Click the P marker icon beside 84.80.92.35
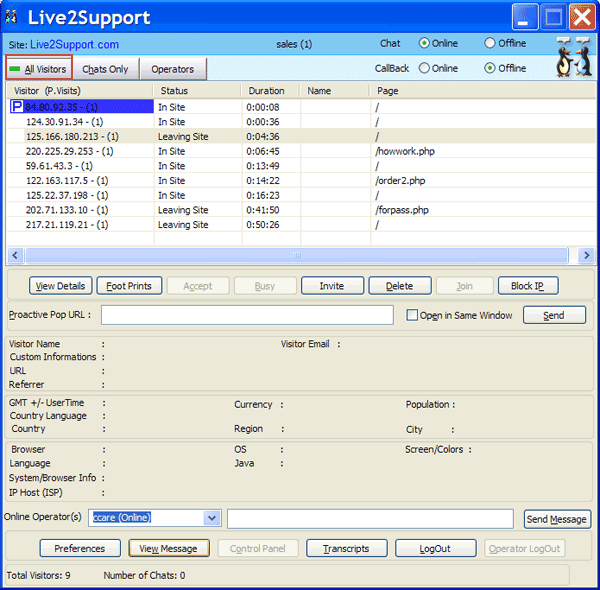Image resolution: width=600 pixels, height=590 pixels. (16, 106)
